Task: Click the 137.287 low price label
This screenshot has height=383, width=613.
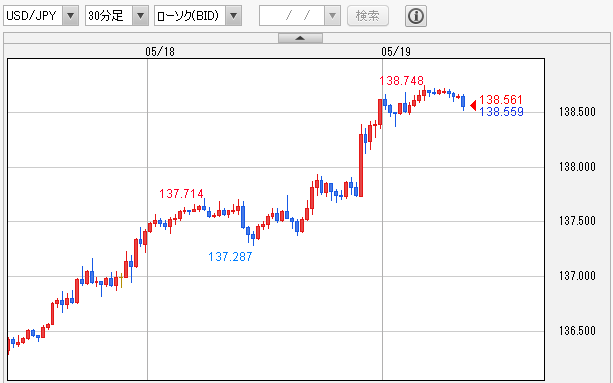Action: click(x=230, y=257)
